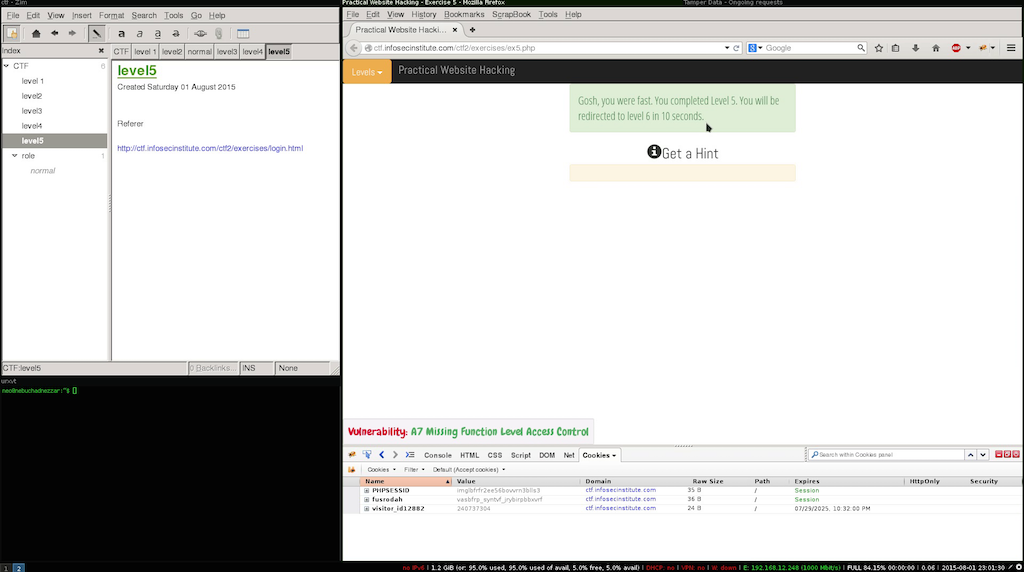Open the Levels dropdown
The width and height of the screenshot is (1024, 572).
(367, 72)
